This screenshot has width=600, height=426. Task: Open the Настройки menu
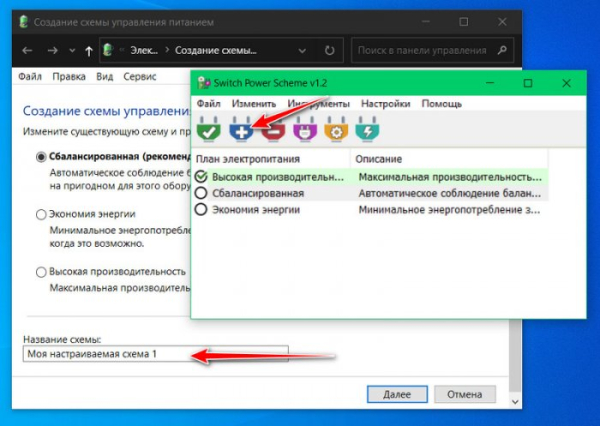pyautogui.click(x=385, y=103)
